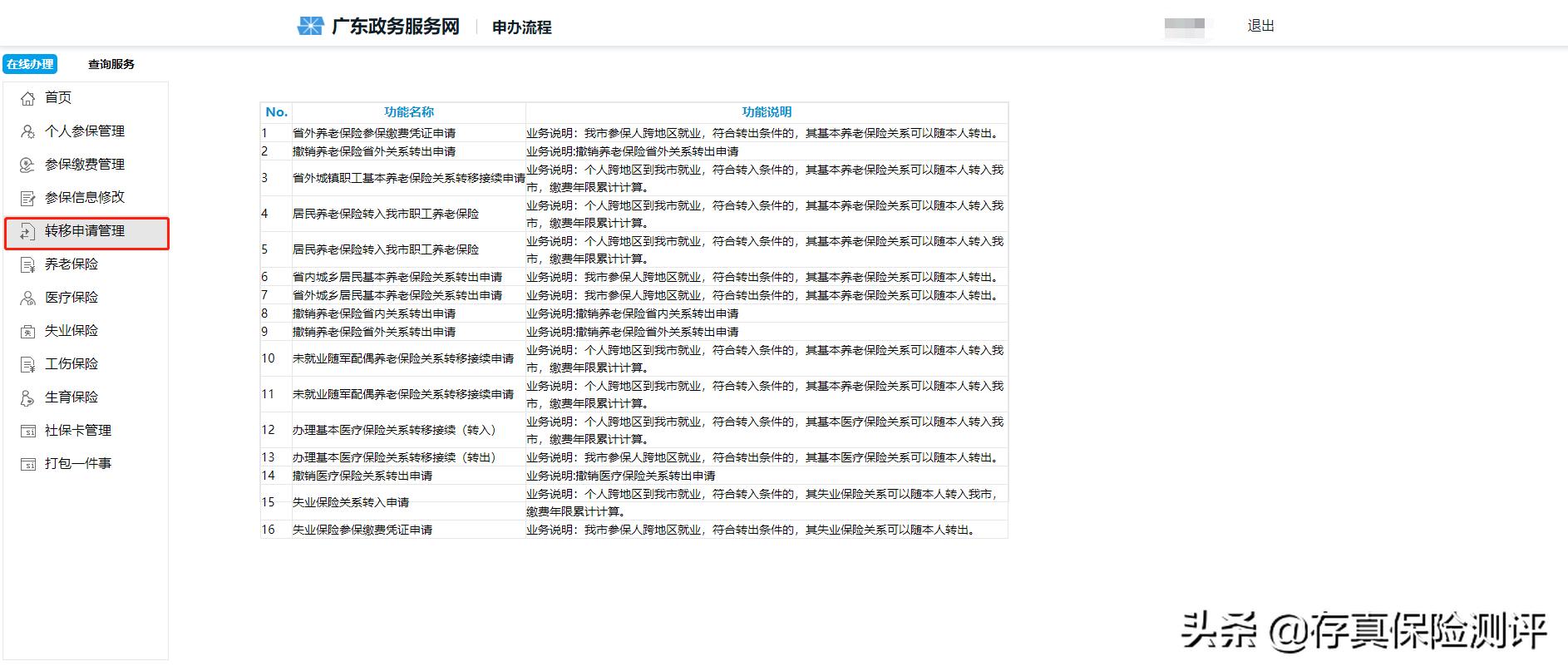
Task: Open 省外城镇职工基本养老保险关系转移接续申请
Action: pyautogui.click(x=409, y=178)
